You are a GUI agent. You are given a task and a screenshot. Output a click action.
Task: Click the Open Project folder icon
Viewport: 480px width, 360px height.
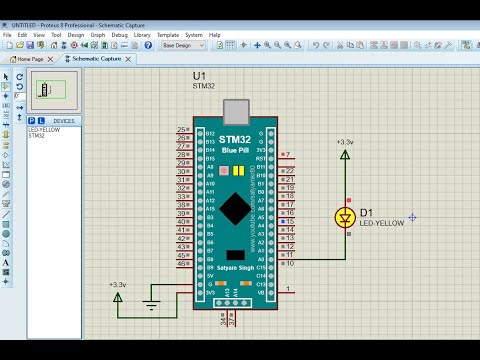[x=20, y=45]
